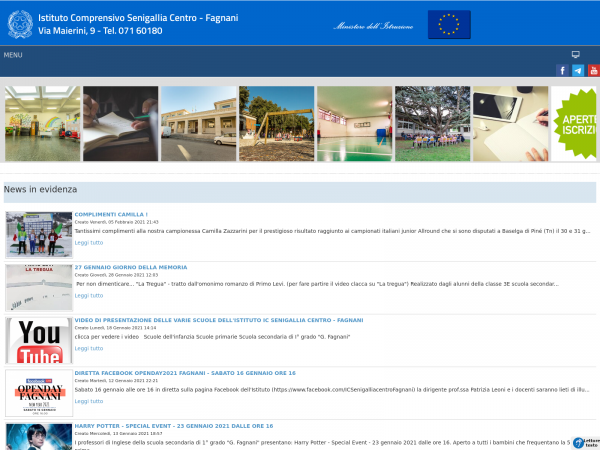Open the Telegram channel icon
Viewport: 600px width, 450px height.
click(578, 71)
